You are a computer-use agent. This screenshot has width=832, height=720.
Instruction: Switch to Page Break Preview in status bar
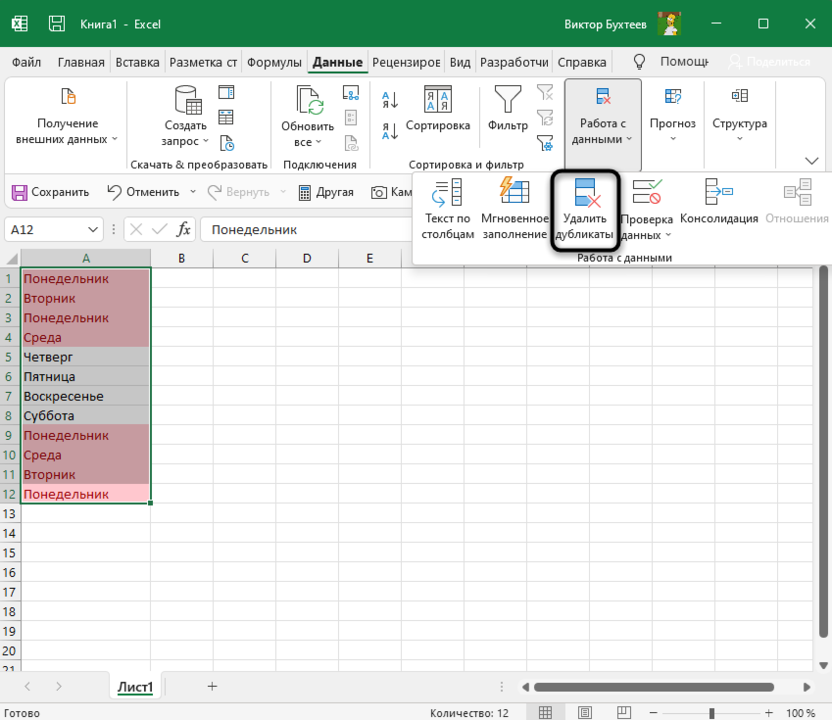pos(623,712)
